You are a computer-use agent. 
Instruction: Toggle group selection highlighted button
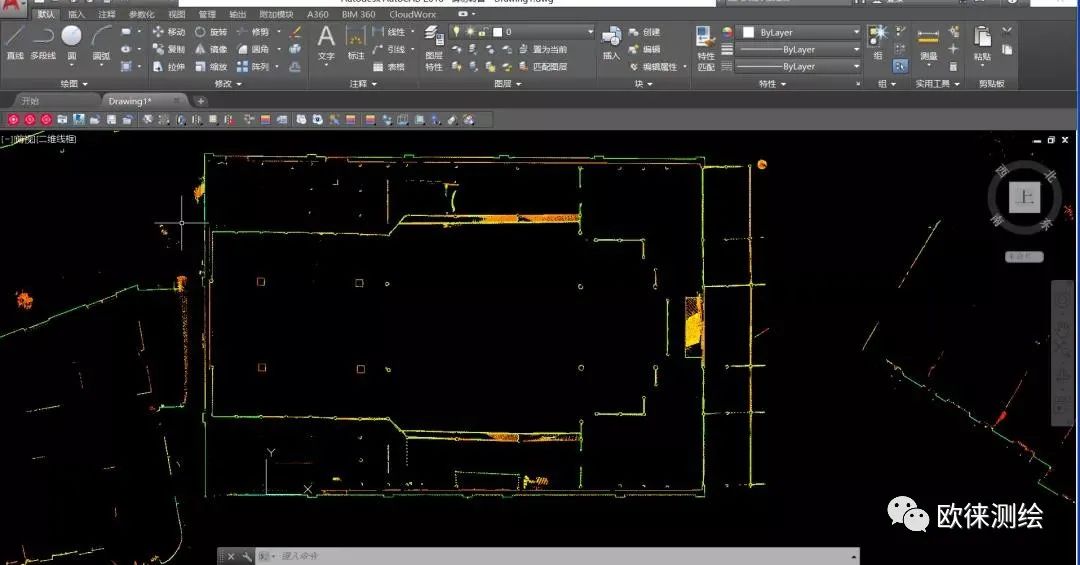click(x=900, y=66)
